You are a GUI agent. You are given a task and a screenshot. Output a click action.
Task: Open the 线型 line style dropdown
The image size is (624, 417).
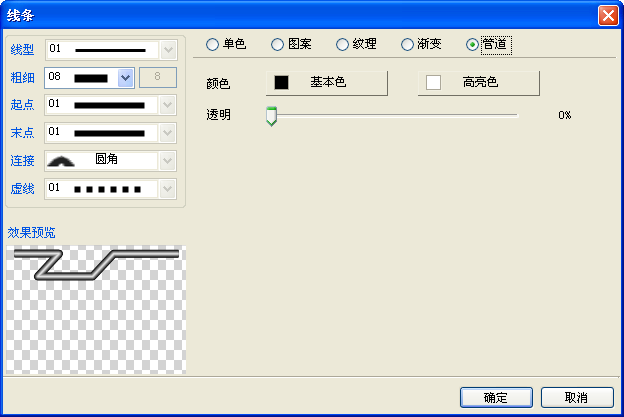pyautogui.click(x=168, y=50)
